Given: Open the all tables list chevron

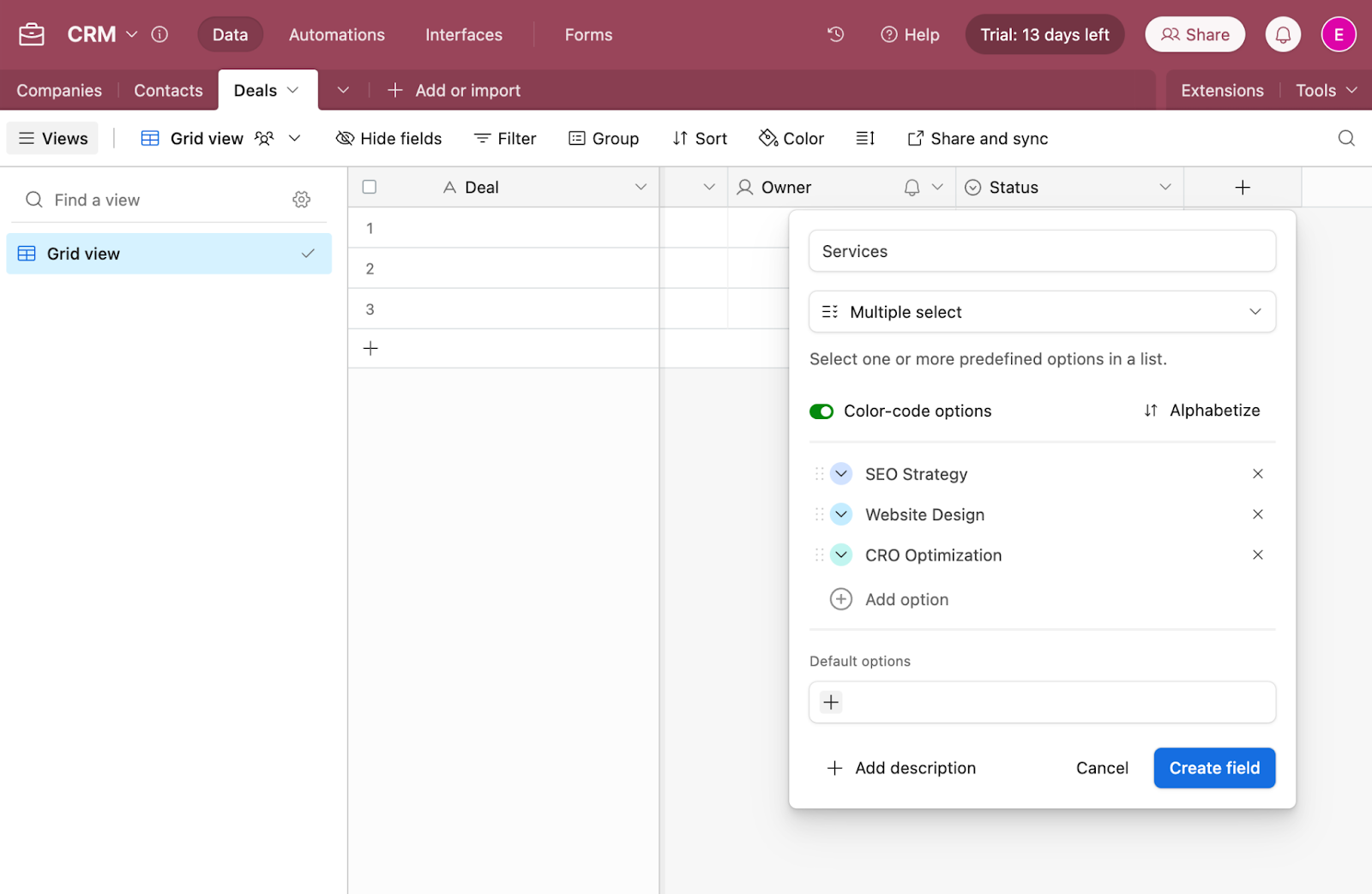Looking at the screenshot, I should 343,90.
